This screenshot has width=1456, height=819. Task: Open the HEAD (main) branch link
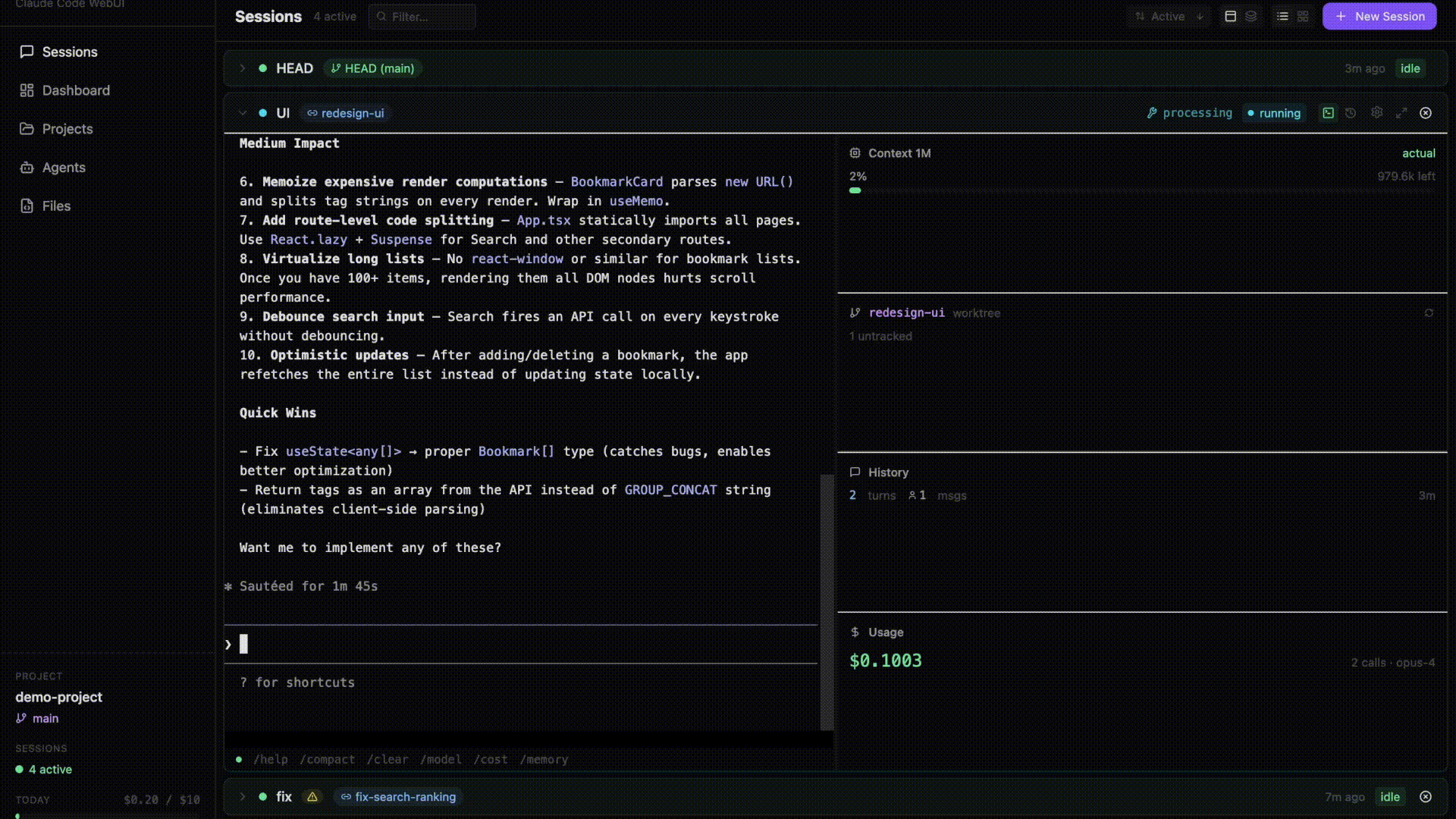click(x=372, y=68)
